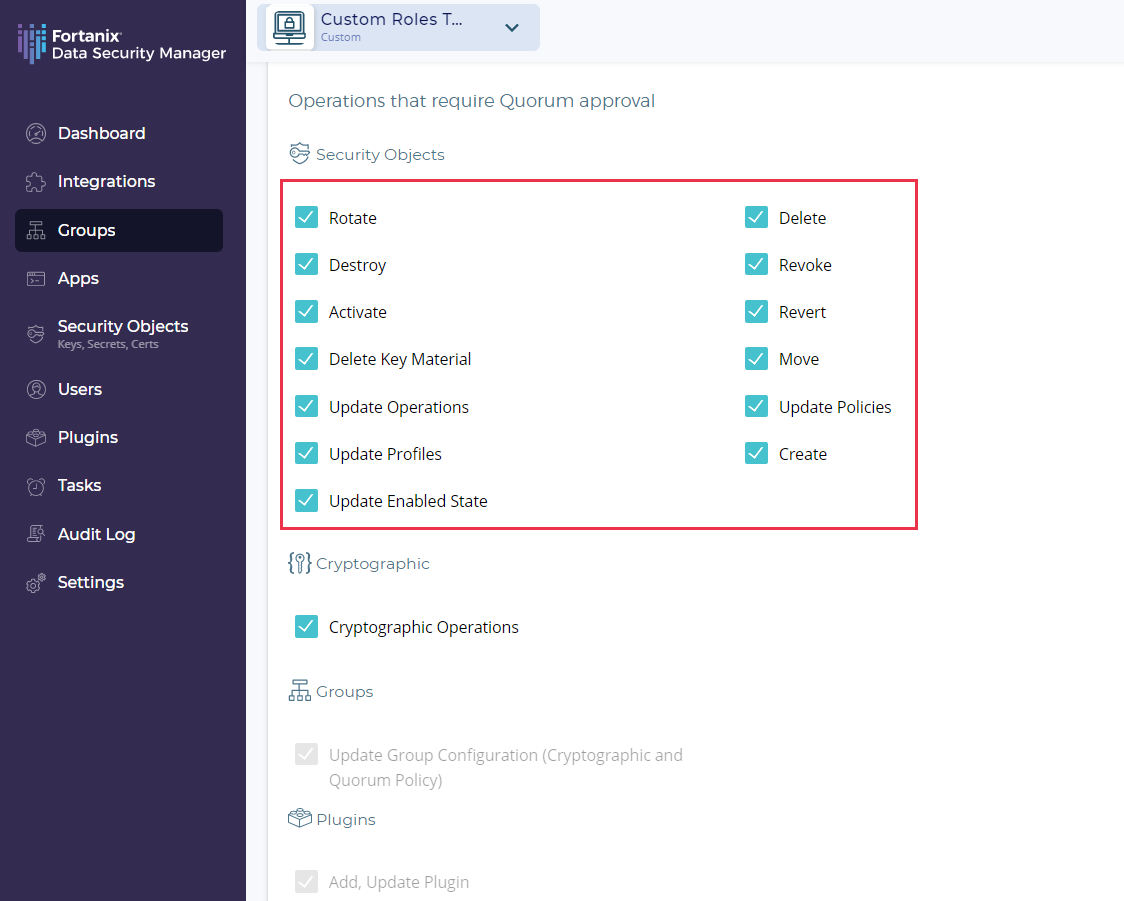
Task: Click the Custom Roles group laptop-lock thumbnail
Action: click(x=290, y=27)
